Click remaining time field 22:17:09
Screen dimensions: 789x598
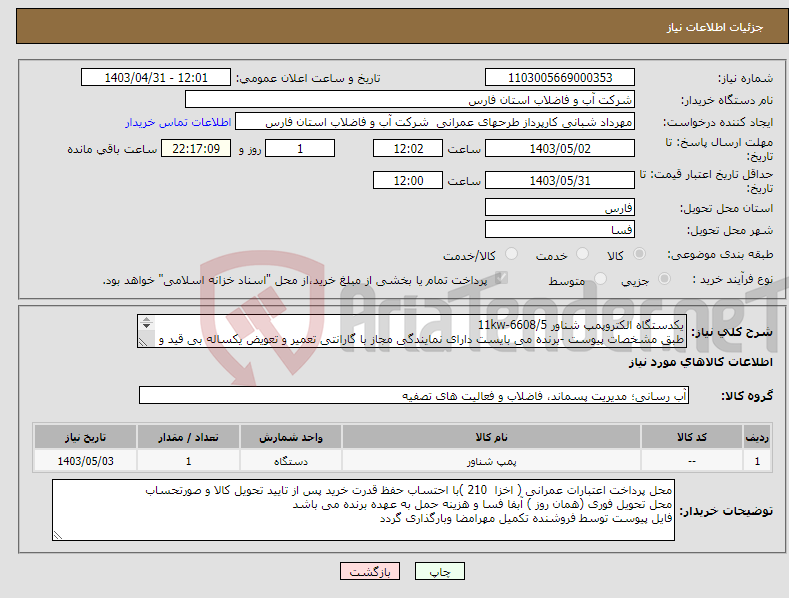[x=196, y=148]
